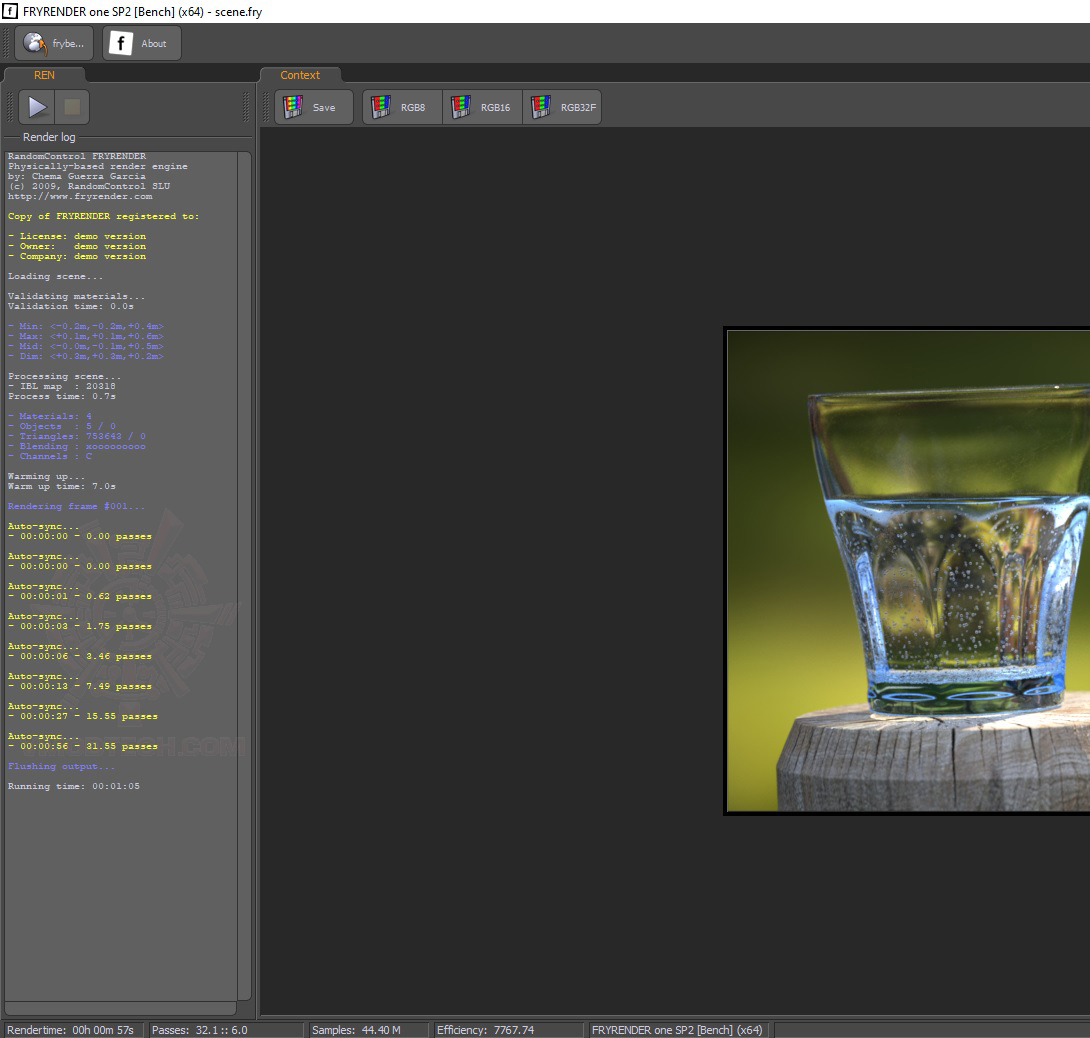The image size is (1090, 1038).
Task: Click the render log vertical scrollbar
Action: pyautogui.click(x=244, y=576)
